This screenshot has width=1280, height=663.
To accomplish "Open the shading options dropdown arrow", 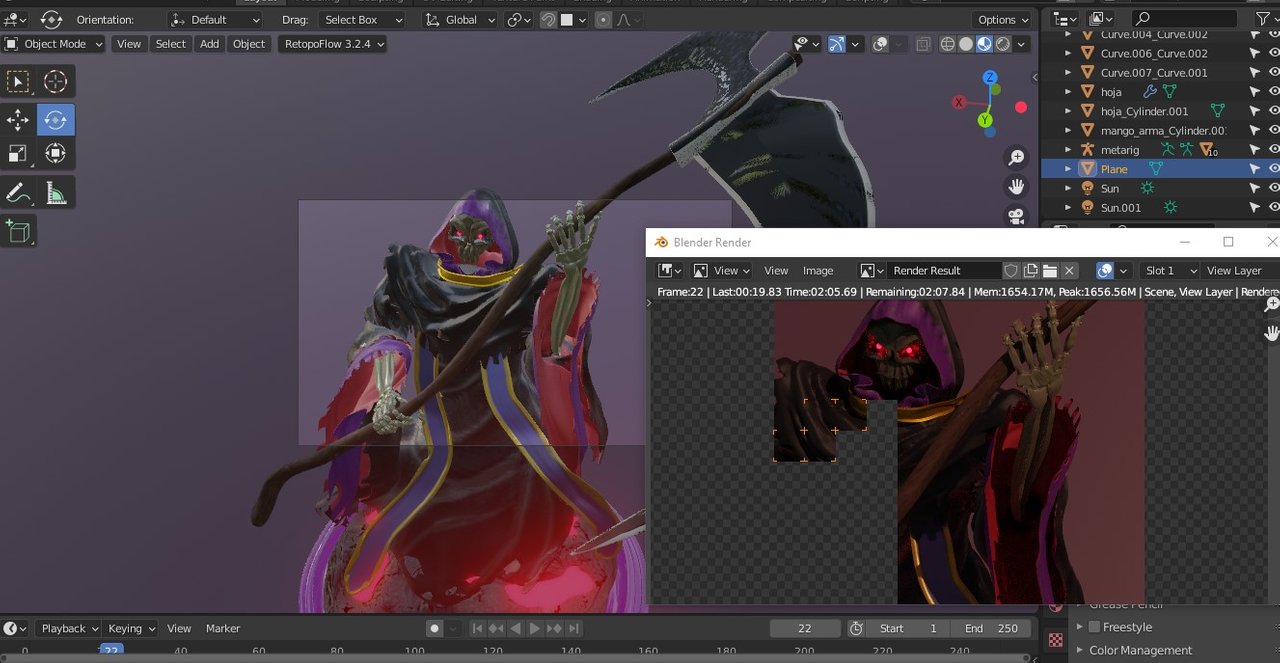I will 1023,44.
